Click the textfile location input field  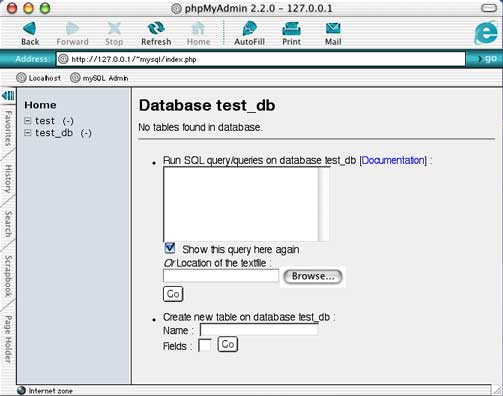point(221,276)
